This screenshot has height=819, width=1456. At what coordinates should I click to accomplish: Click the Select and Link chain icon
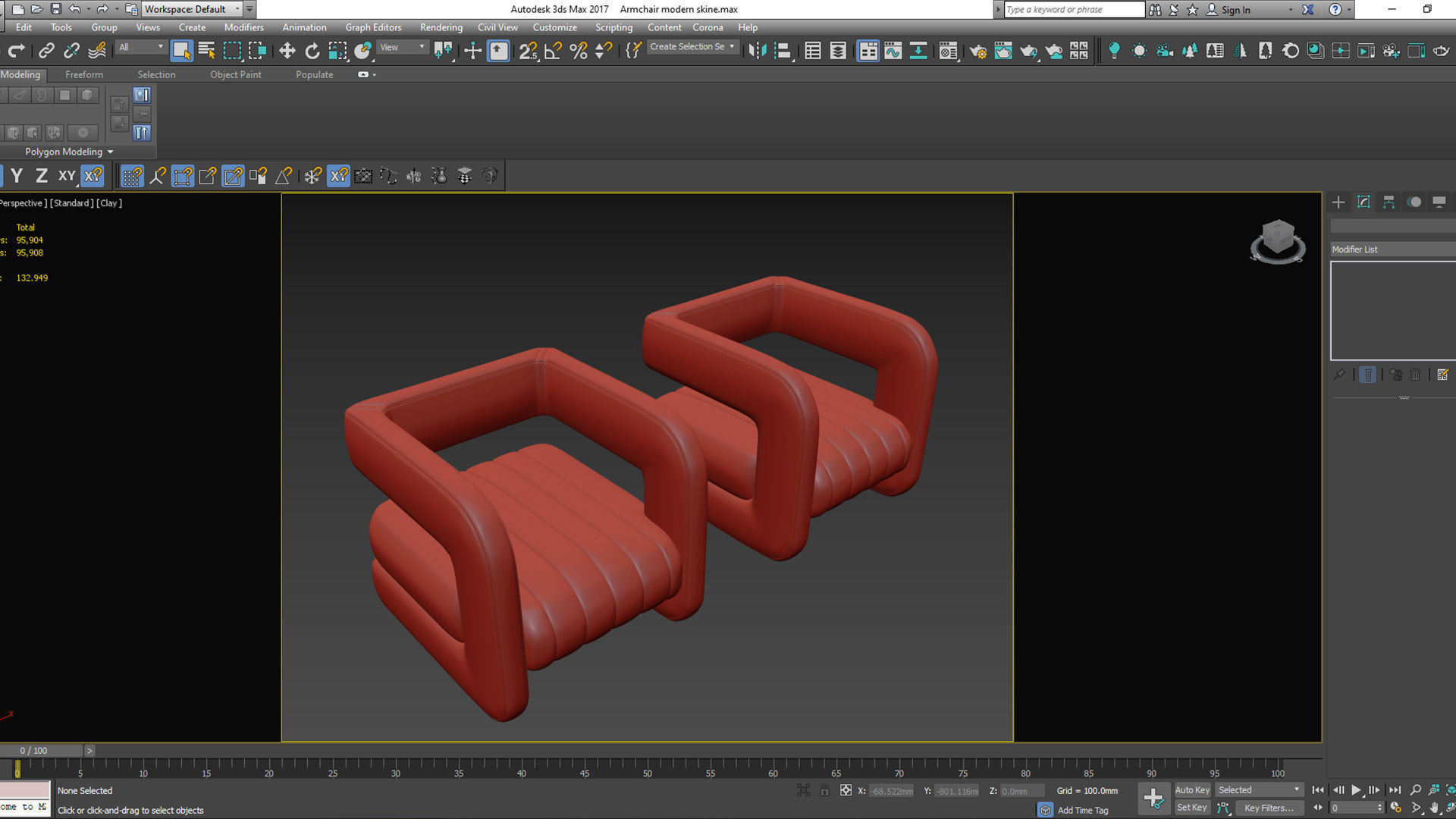coord(46,51)
